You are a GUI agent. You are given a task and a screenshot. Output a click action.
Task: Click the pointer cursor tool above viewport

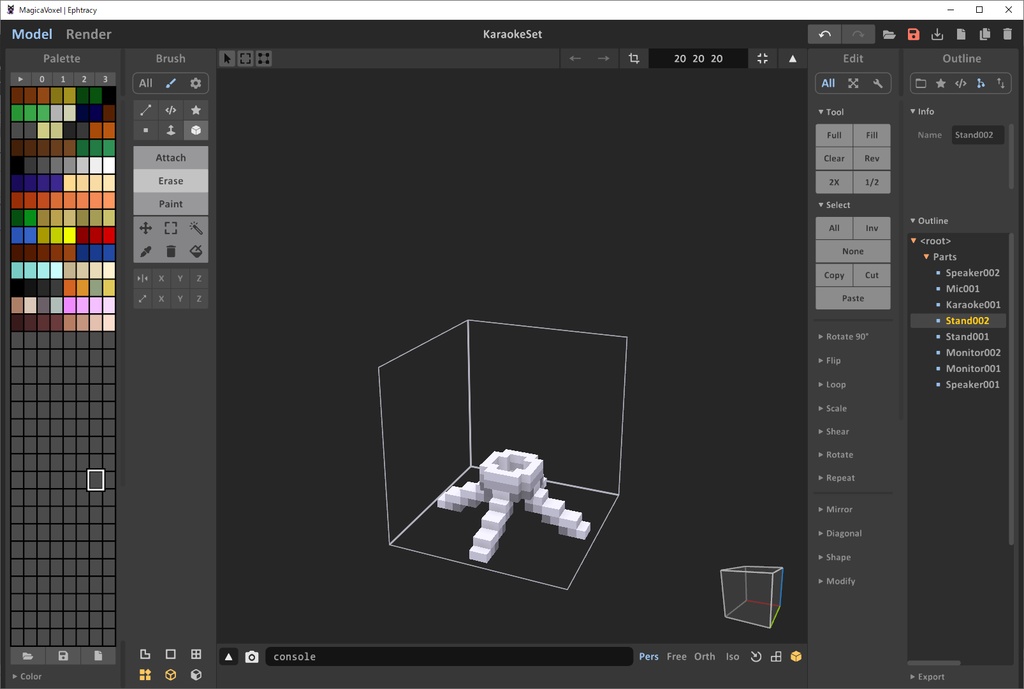(227, 58)
